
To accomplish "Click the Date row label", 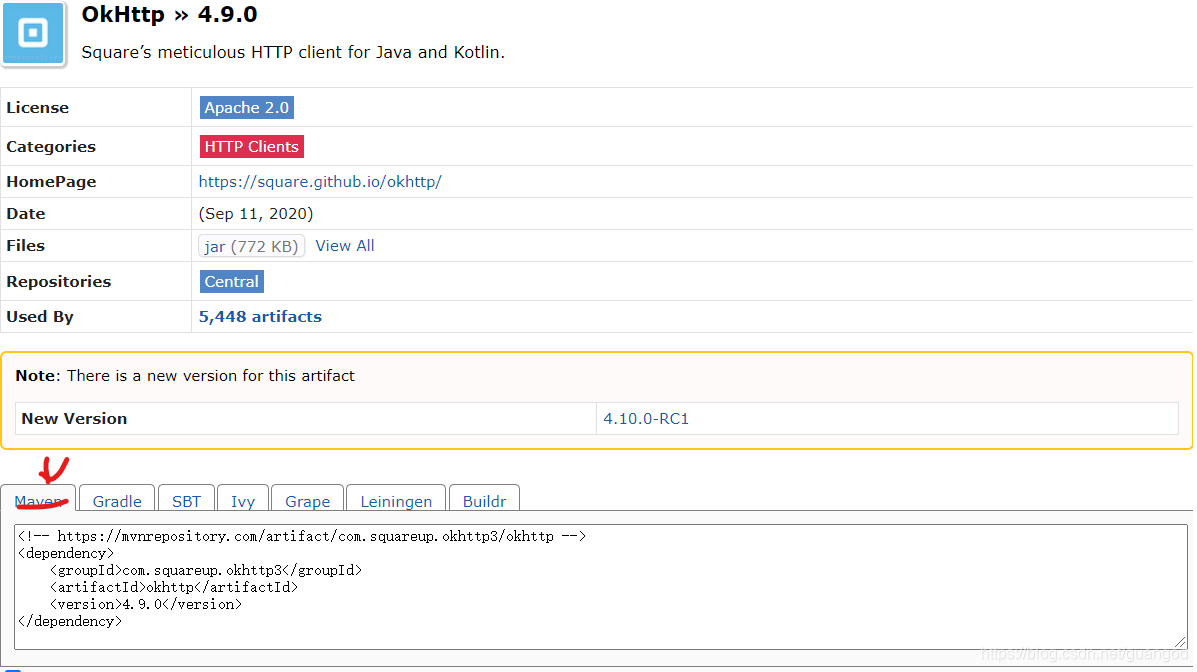I will pos(25,214).
